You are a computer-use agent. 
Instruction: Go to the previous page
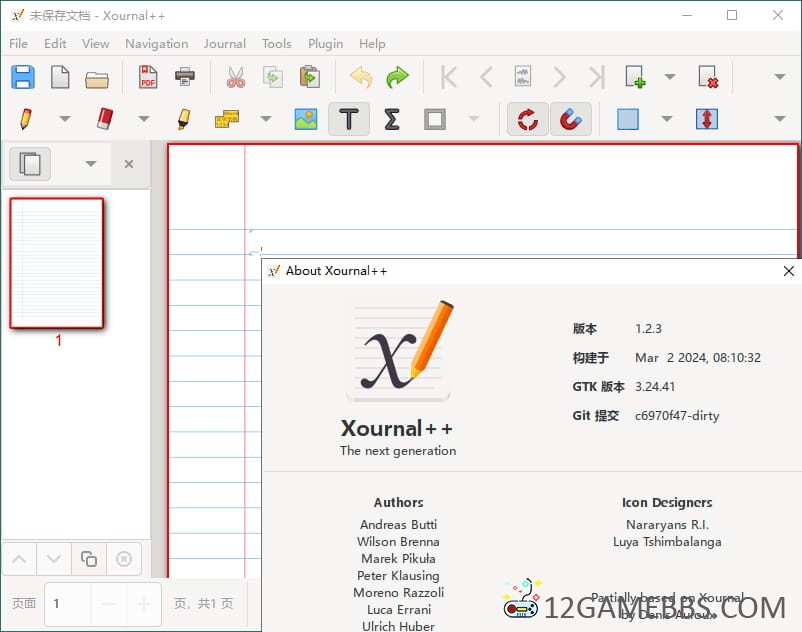[x=486, y=77]
